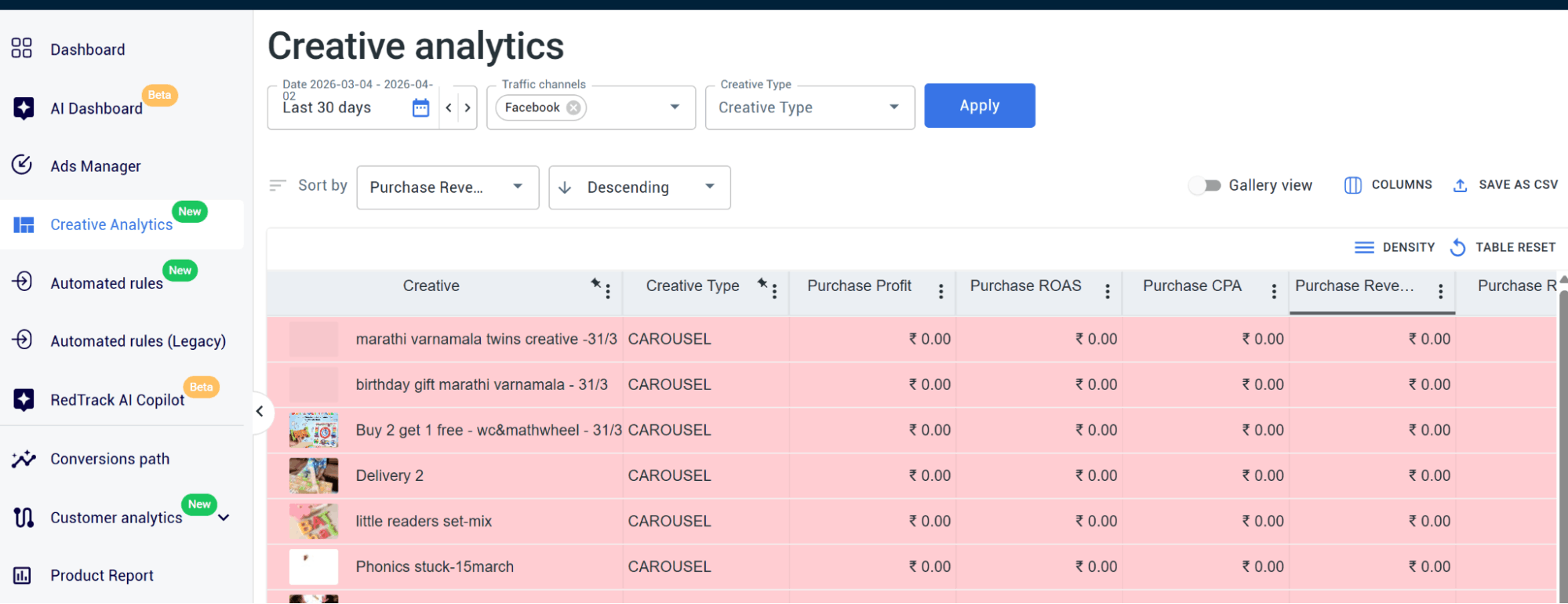Go to previous date range arrow
Image resolution: width=1568 pixels, height=604 pixels.
[x=449, y=107]
